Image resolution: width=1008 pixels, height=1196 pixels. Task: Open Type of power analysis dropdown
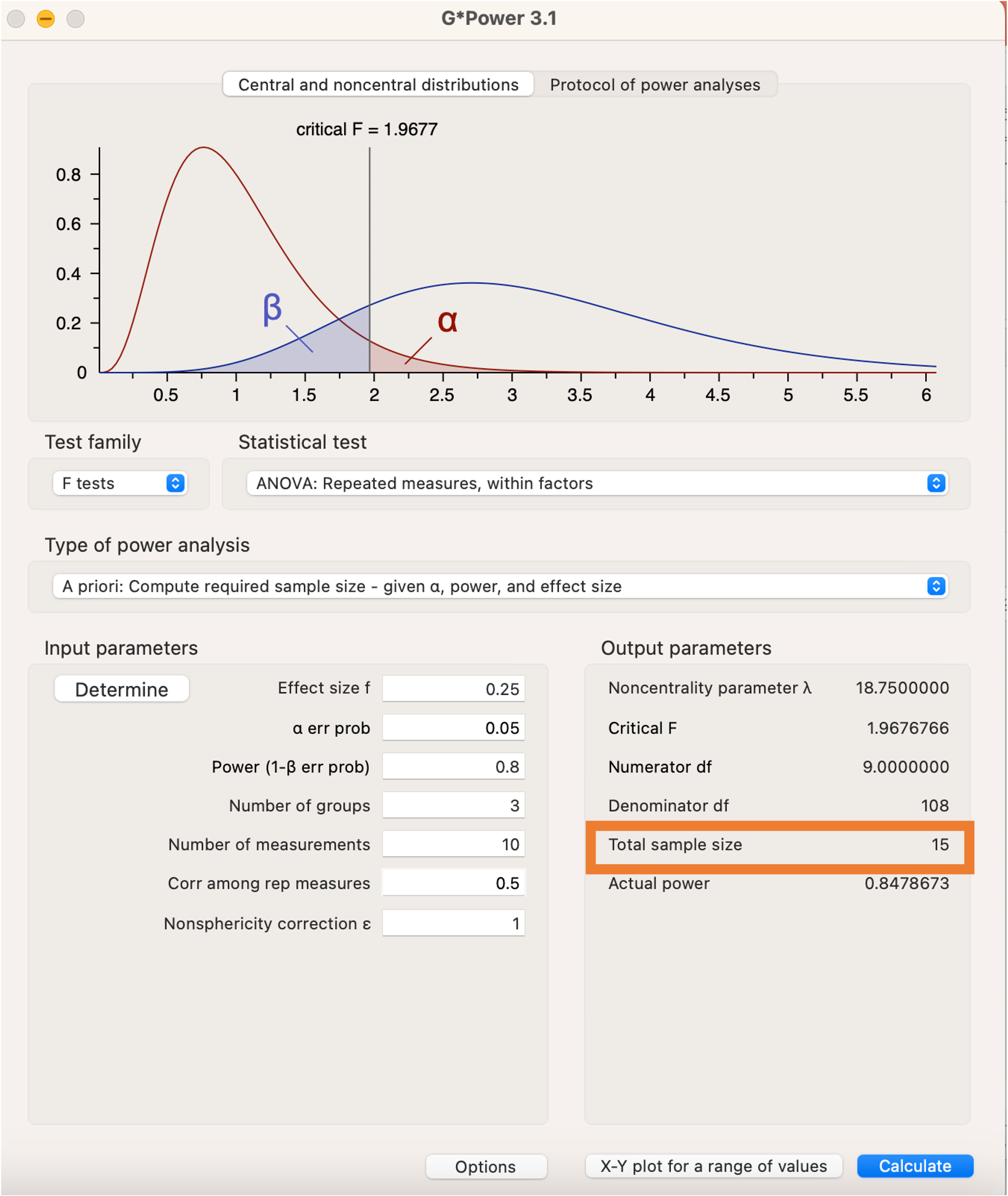(x=500, y=586)
